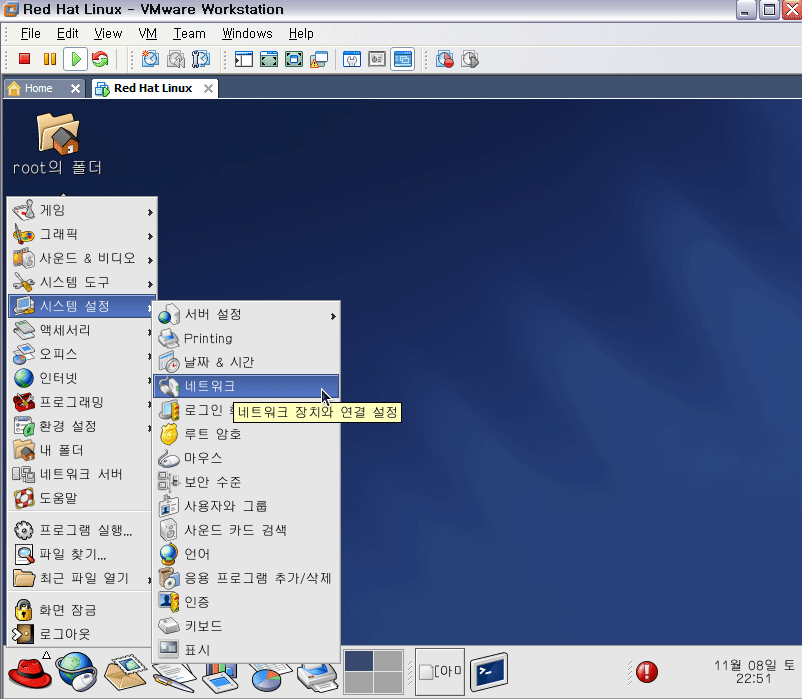Open 사용자와 그룹 settings

coord(246,506)
